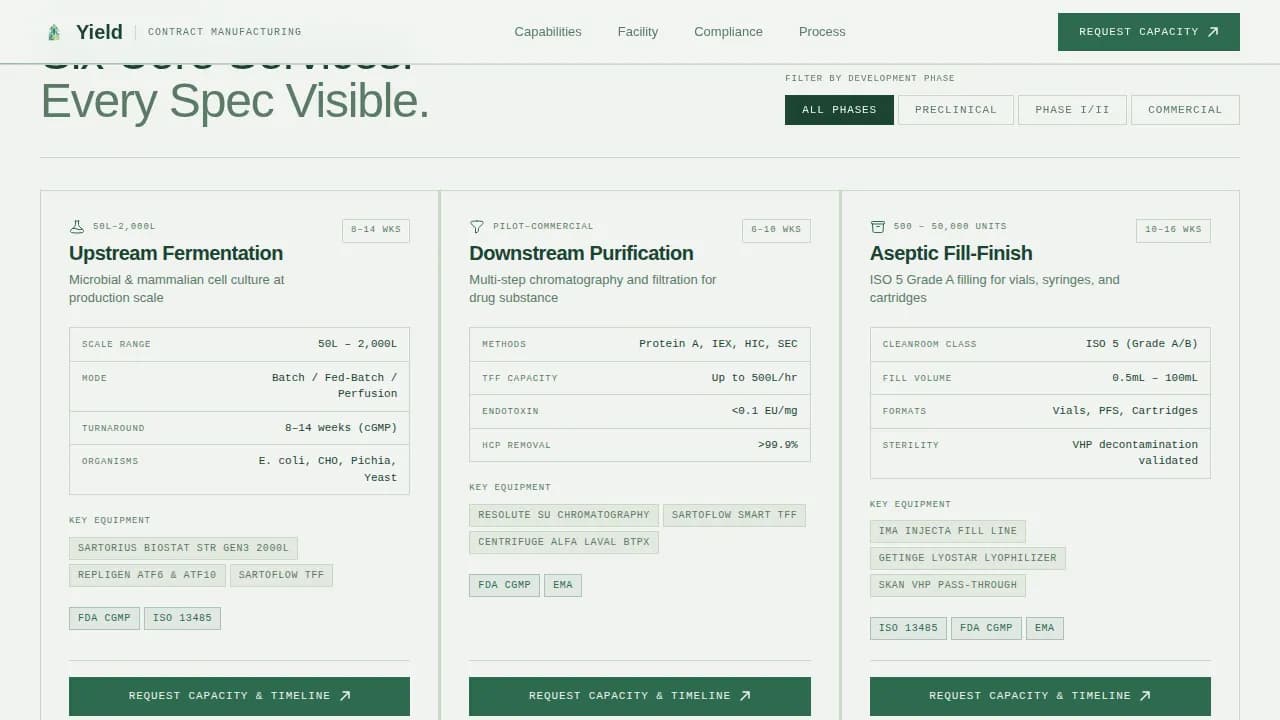
Task: Enable the ALL PHASES filter
Action: coord(839,110)
